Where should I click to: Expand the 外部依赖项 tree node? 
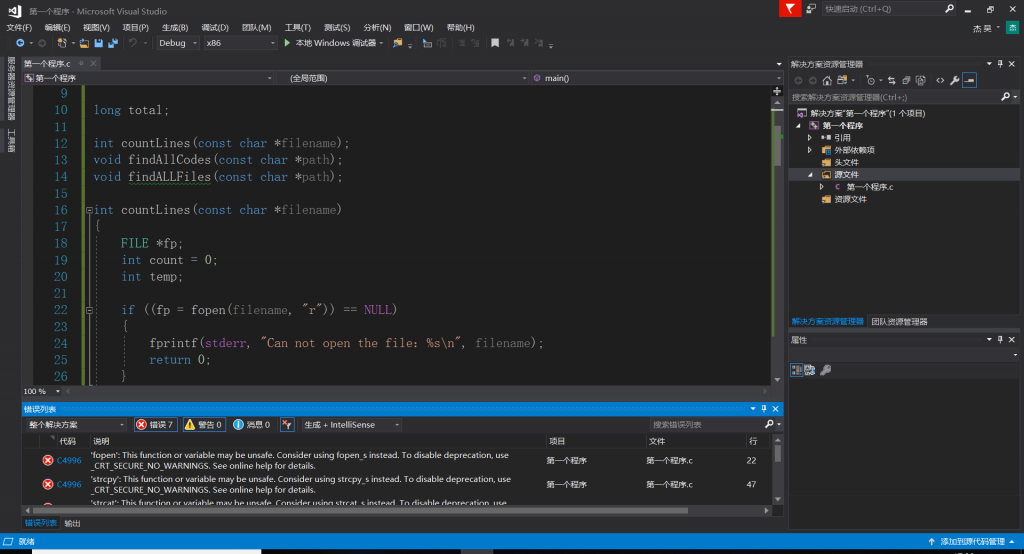pos(810,150)
